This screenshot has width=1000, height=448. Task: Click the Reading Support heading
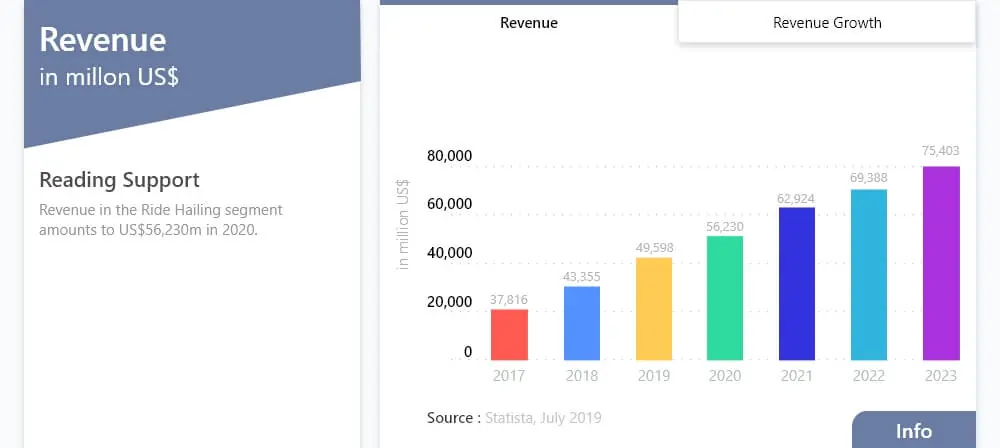119,181
